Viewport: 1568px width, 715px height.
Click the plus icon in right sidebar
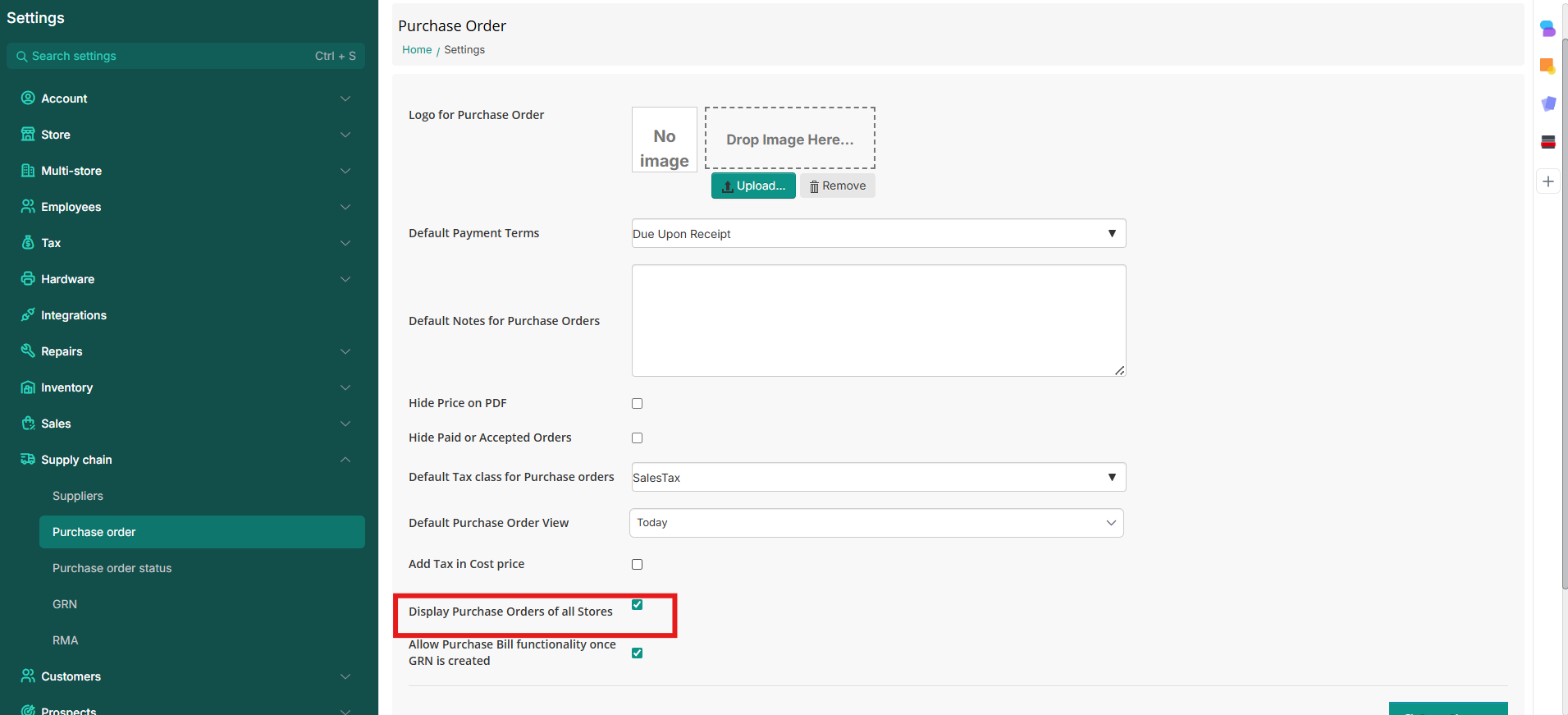point(1547,181)
